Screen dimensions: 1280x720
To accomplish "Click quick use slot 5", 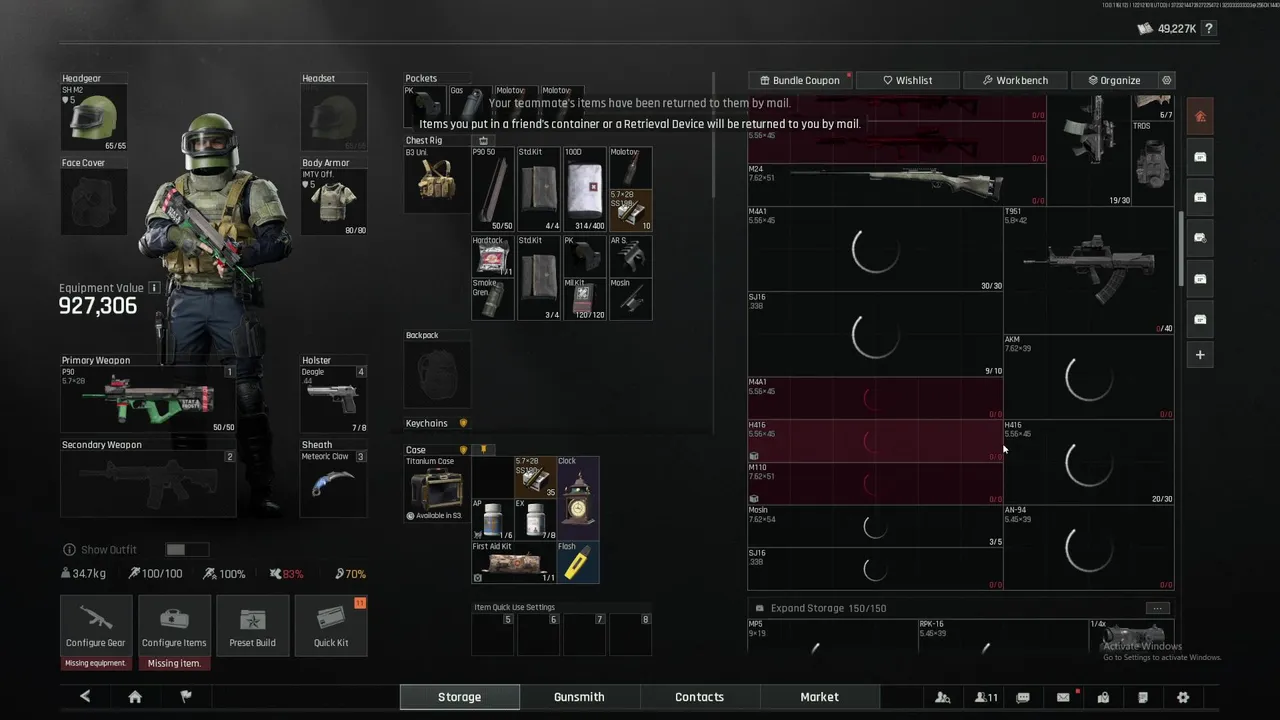I will click(x=493, y=634).
